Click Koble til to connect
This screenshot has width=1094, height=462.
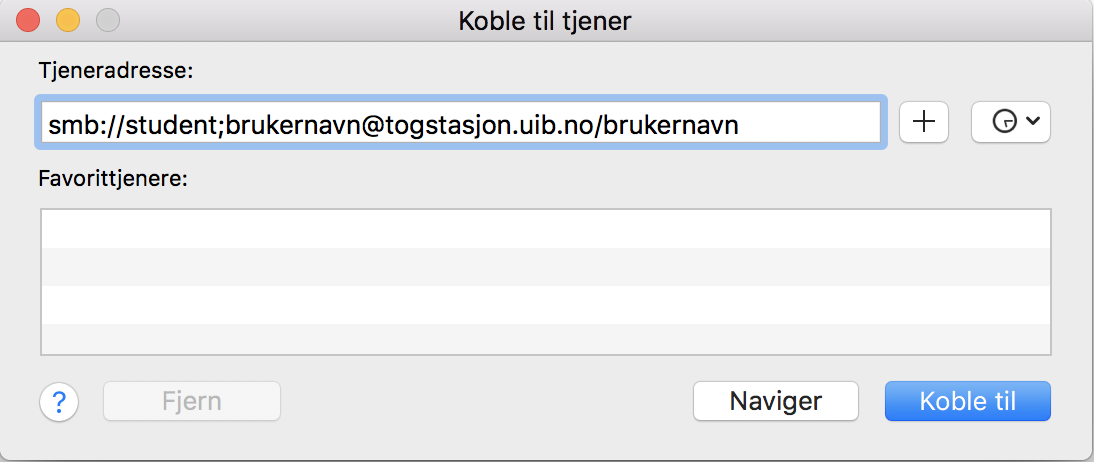click(967, 402)
